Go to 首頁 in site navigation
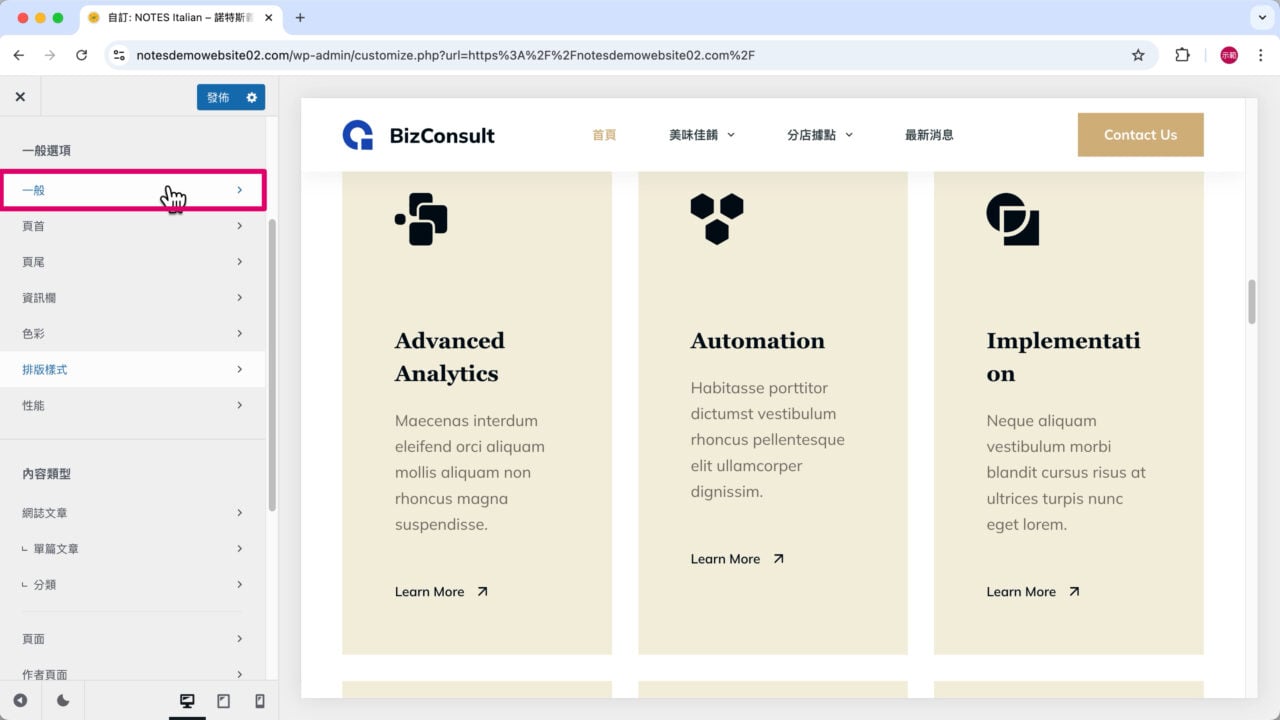This screenshot has width=1280, height=720. pos(604,135)
